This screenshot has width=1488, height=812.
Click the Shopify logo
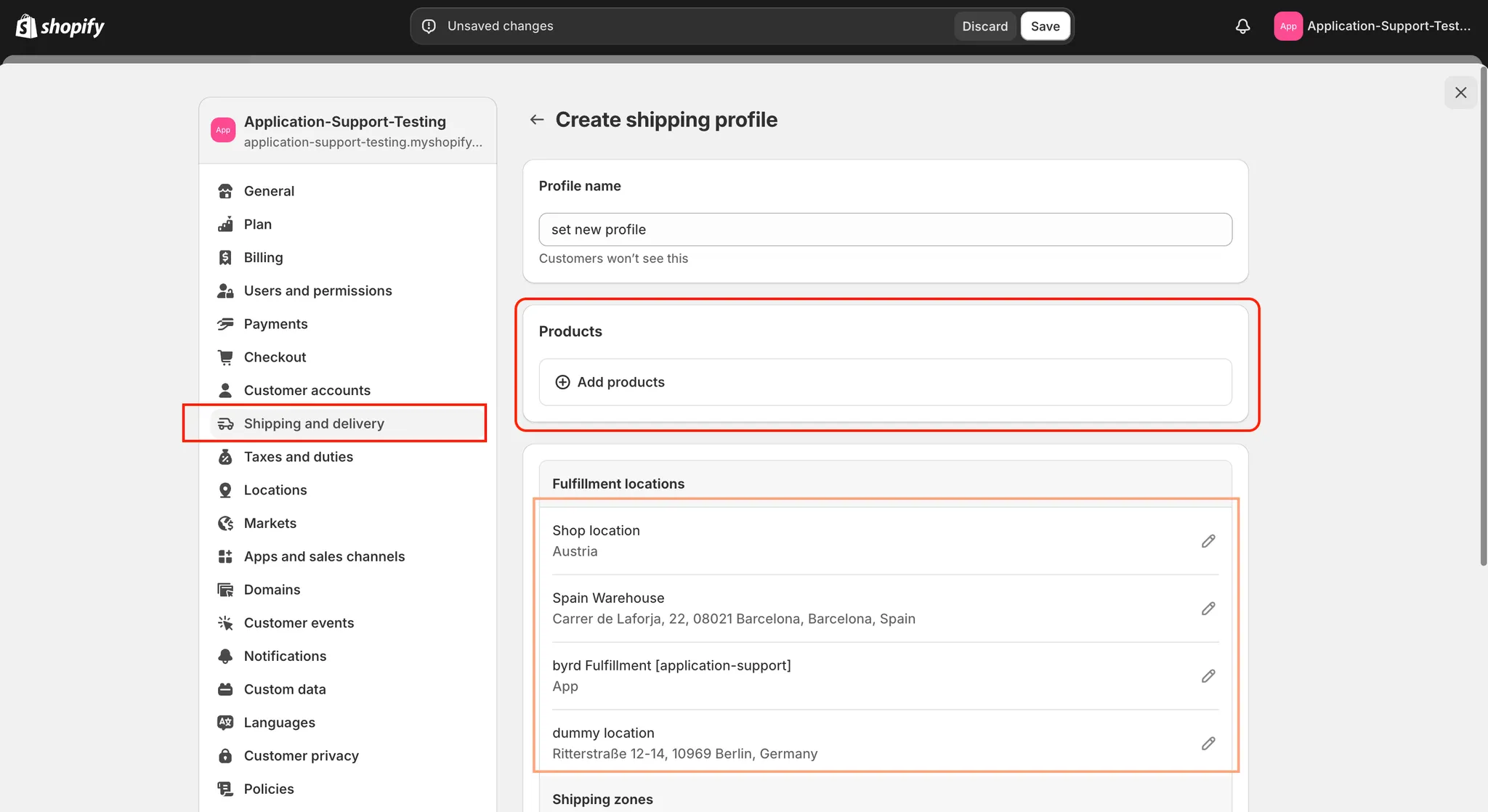60,26
